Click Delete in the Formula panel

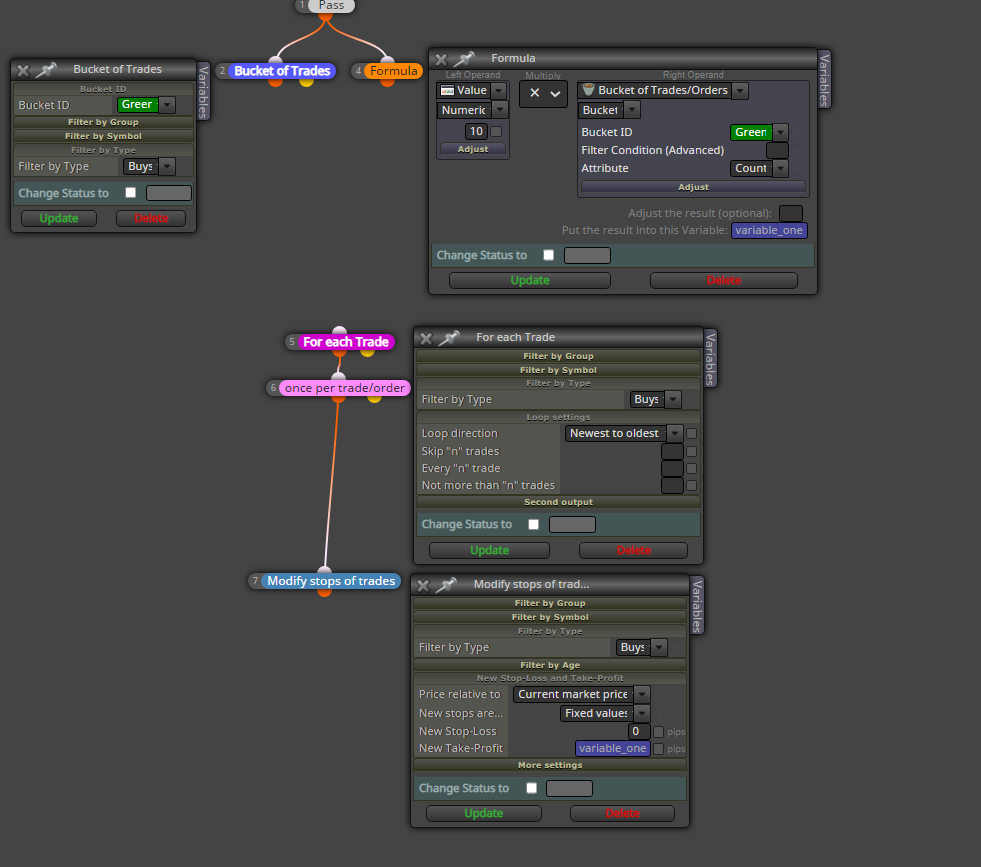coord(724,280)
